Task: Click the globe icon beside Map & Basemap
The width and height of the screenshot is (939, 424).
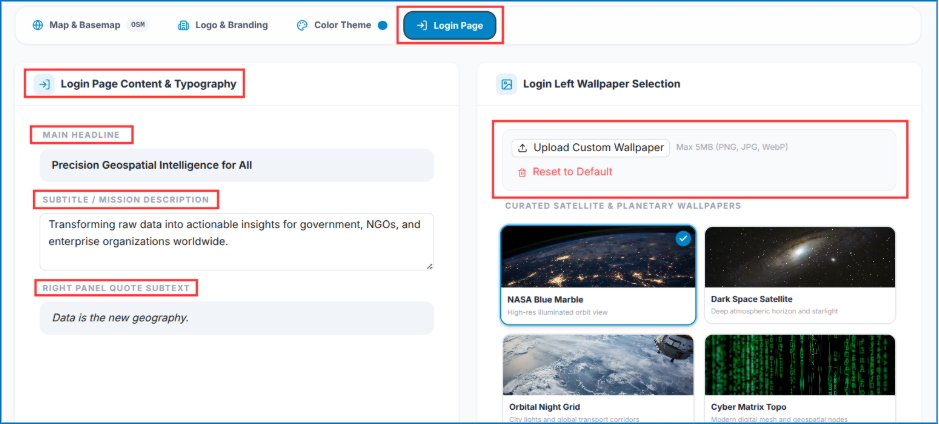Action: (38, 25)
